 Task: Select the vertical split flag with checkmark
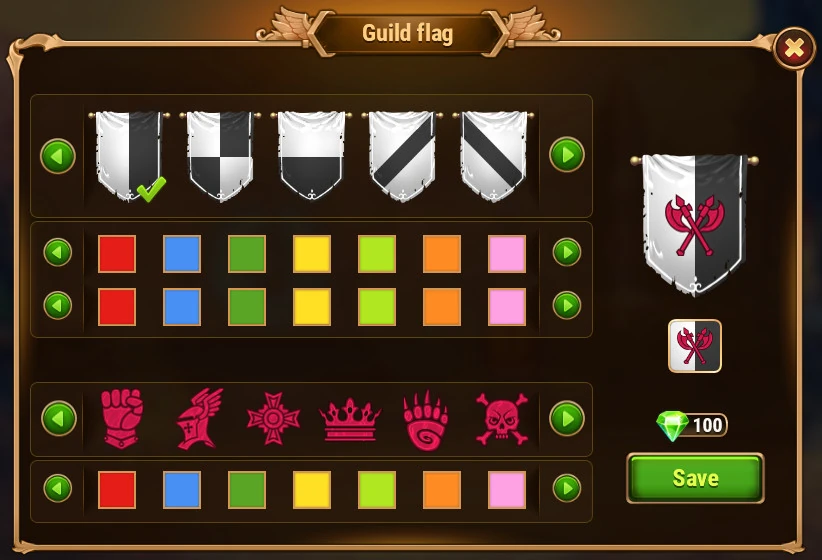[129, 156]
